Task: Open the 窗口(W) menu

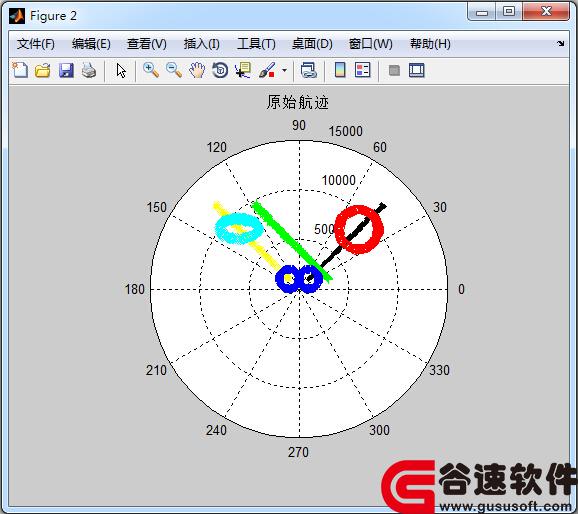Action: pyautogui.click(x=370, y=44)
